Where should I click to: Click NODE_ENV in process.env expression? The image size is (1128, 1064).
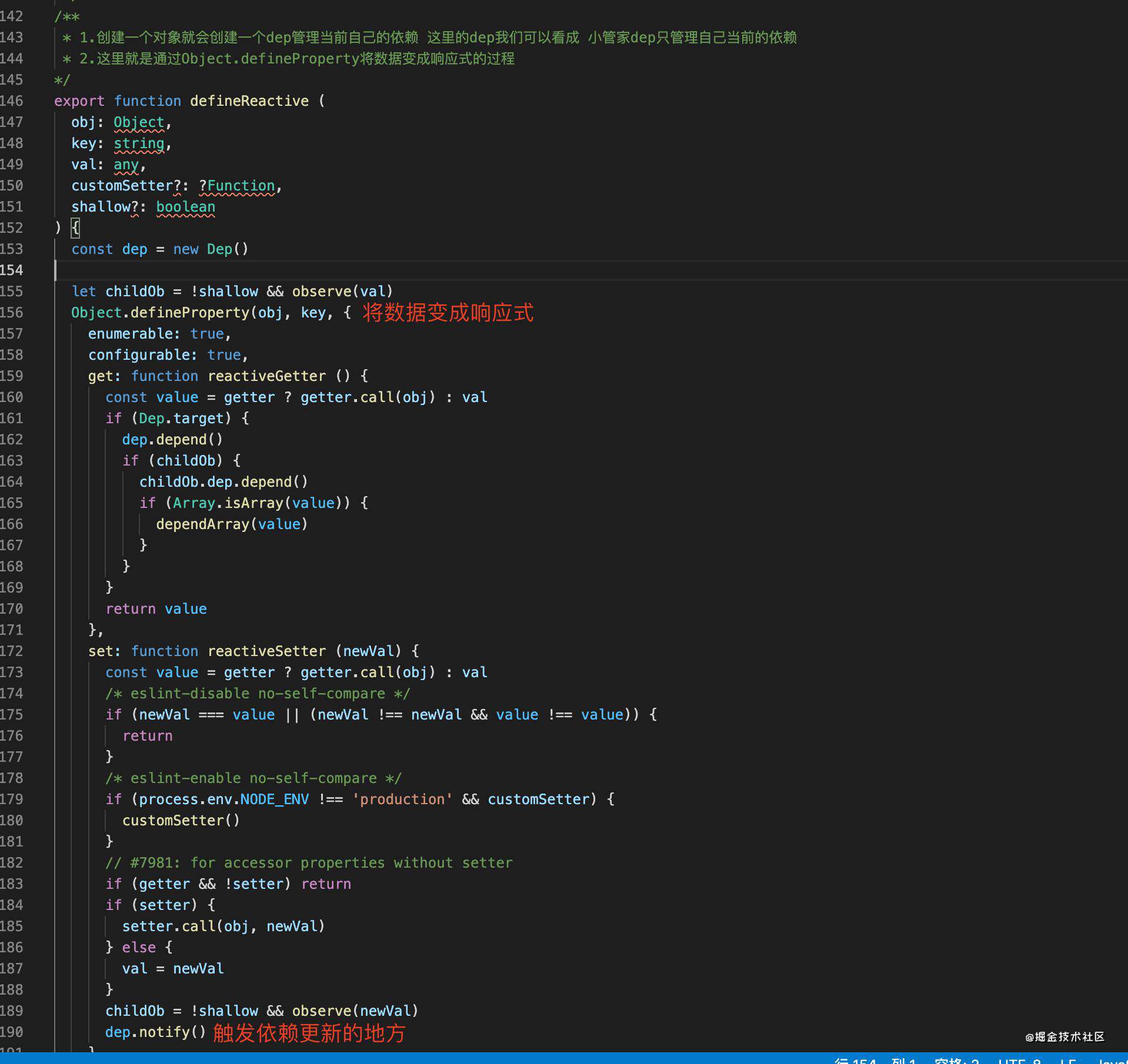[x=275, y=799]
